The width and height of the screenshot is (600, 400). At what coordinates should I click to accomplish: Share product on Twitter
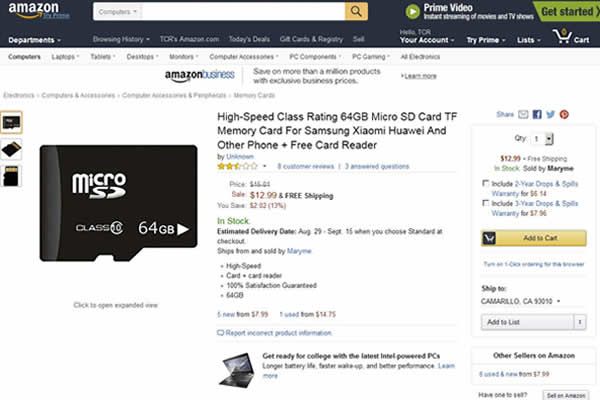pos(551,114)
